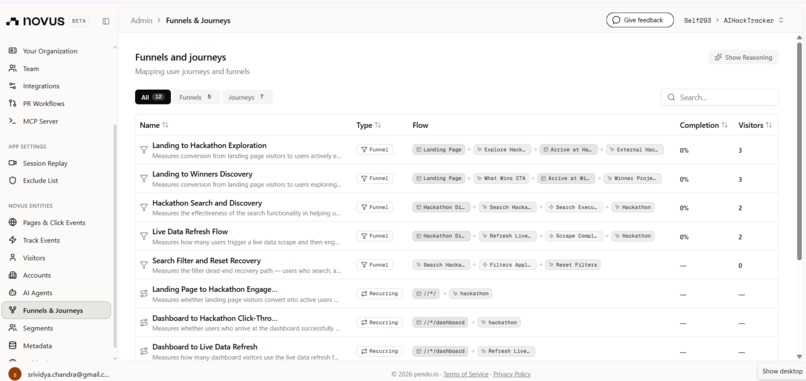Open user account srividya.chandra menu
Image resolution: width=806 pixels, height=381 pixels.
click(68, 374)
